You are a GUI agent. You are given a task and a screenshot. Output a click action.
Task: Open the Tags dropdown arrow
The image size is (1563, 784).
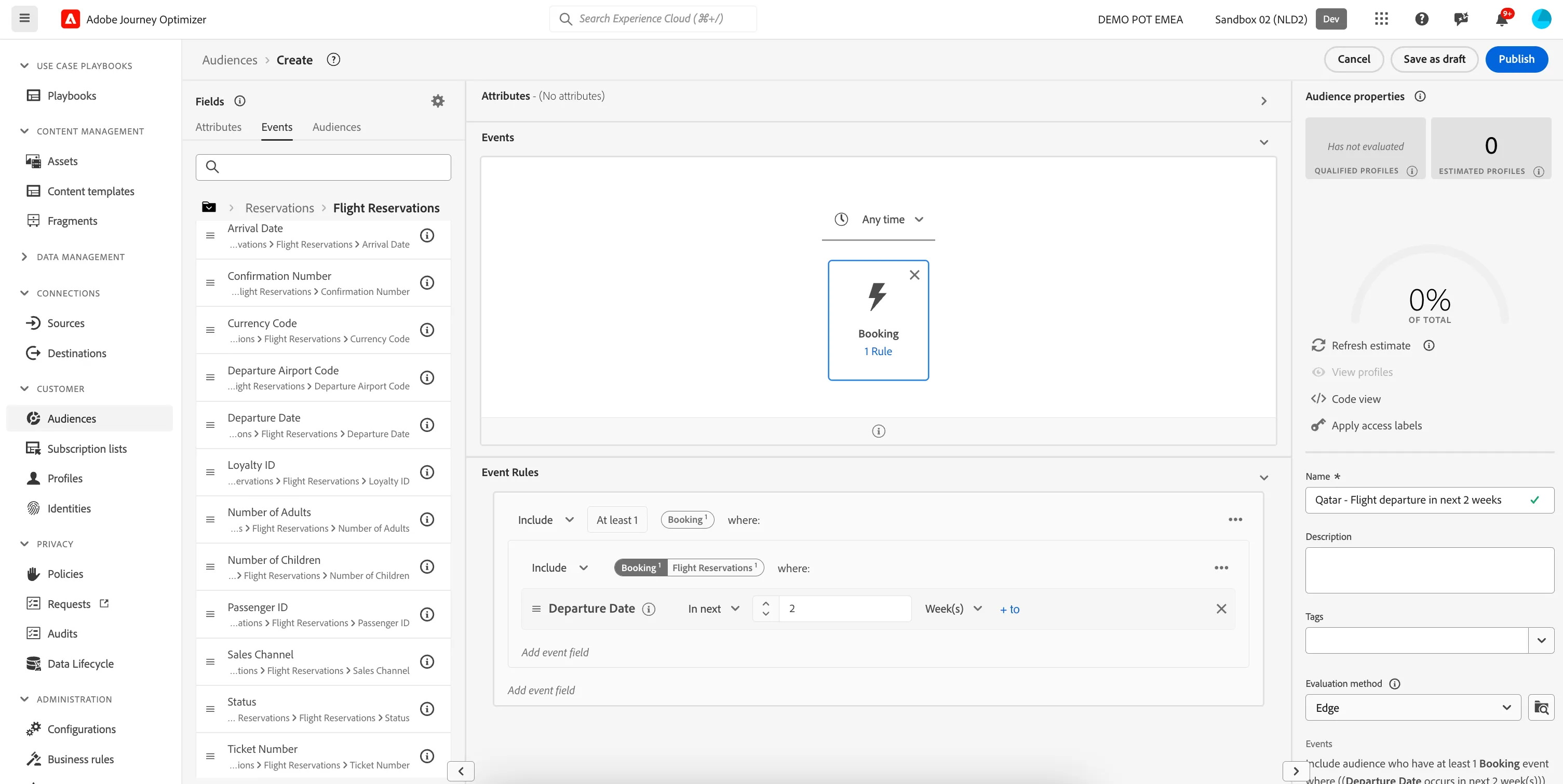coord(1541,640)
